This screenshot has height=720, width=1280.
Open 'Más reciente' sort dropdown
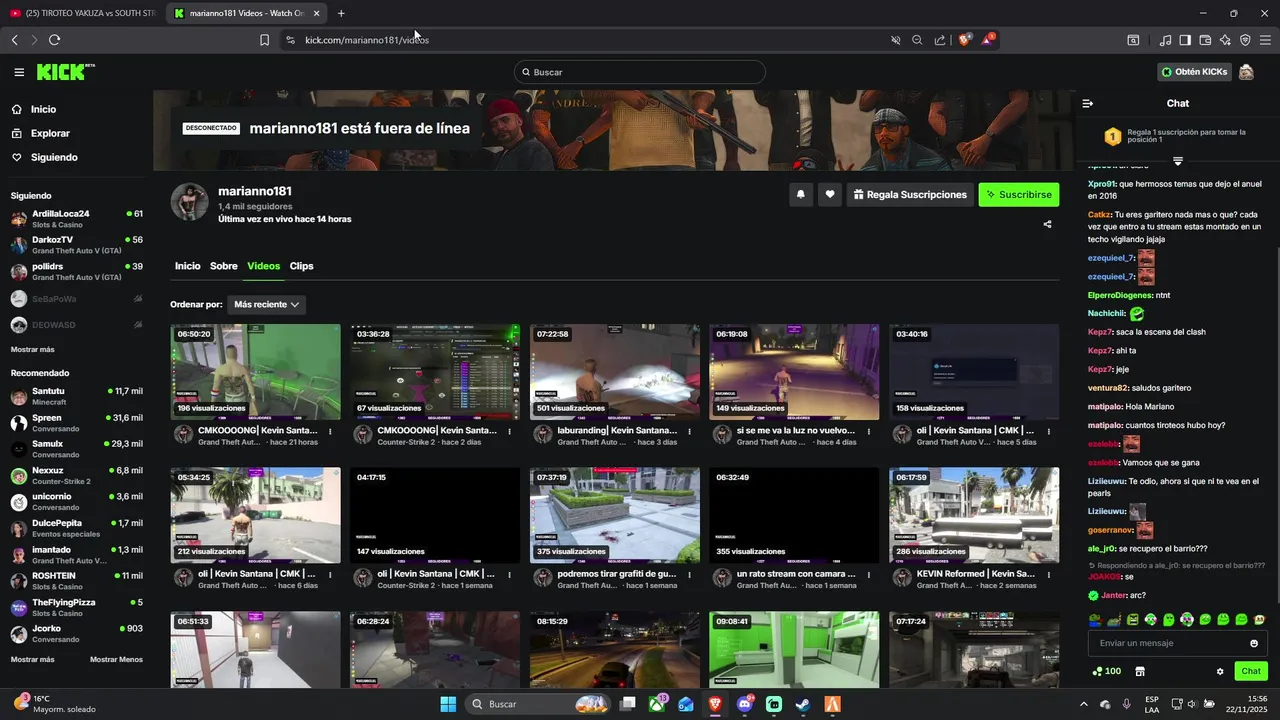pos(267,304)
